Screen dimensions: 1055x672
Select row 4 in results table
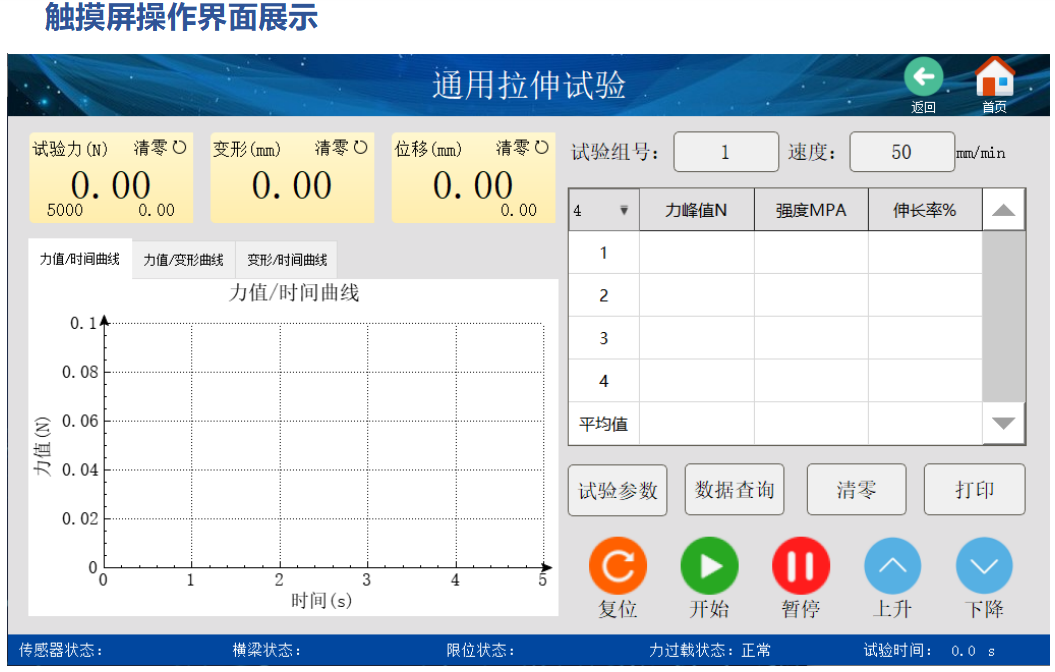[776, 381]
